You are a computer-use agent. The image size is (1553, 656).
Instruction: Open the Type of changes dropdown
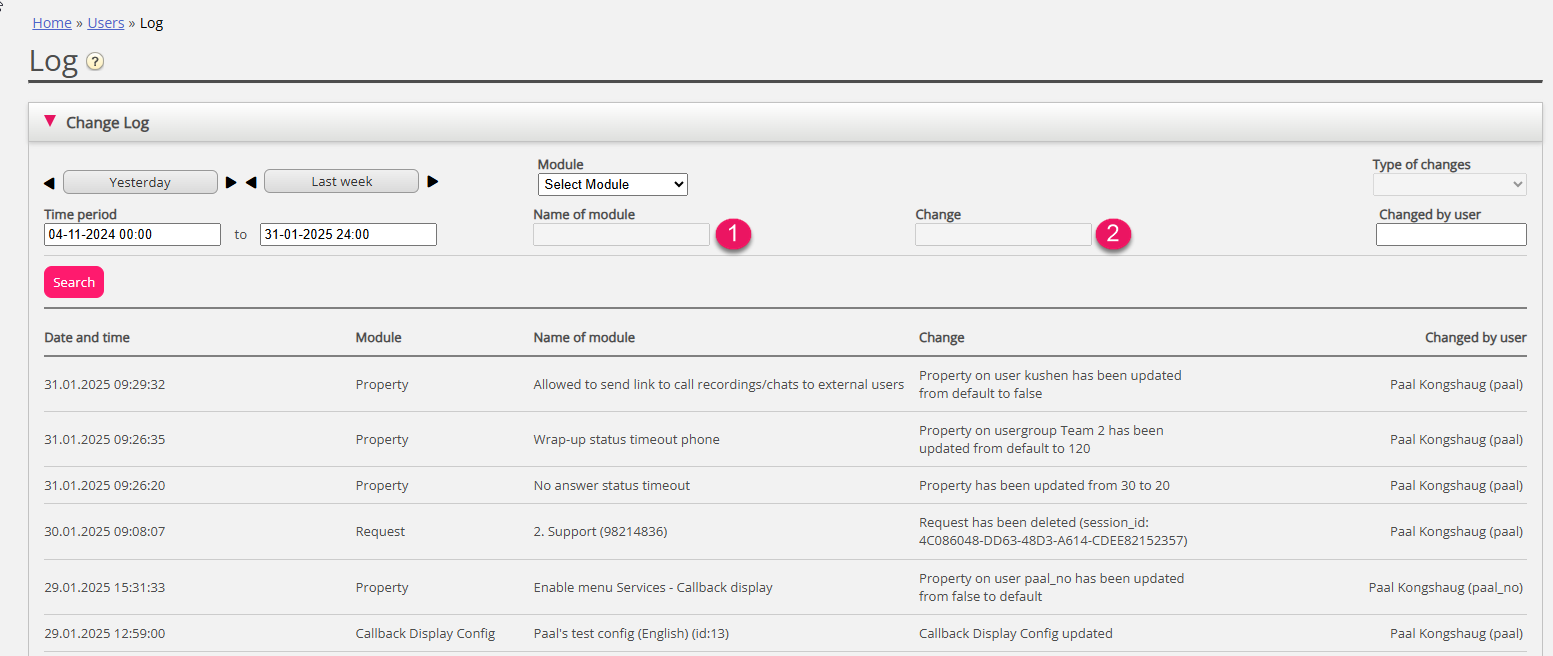click(1449, 185)
